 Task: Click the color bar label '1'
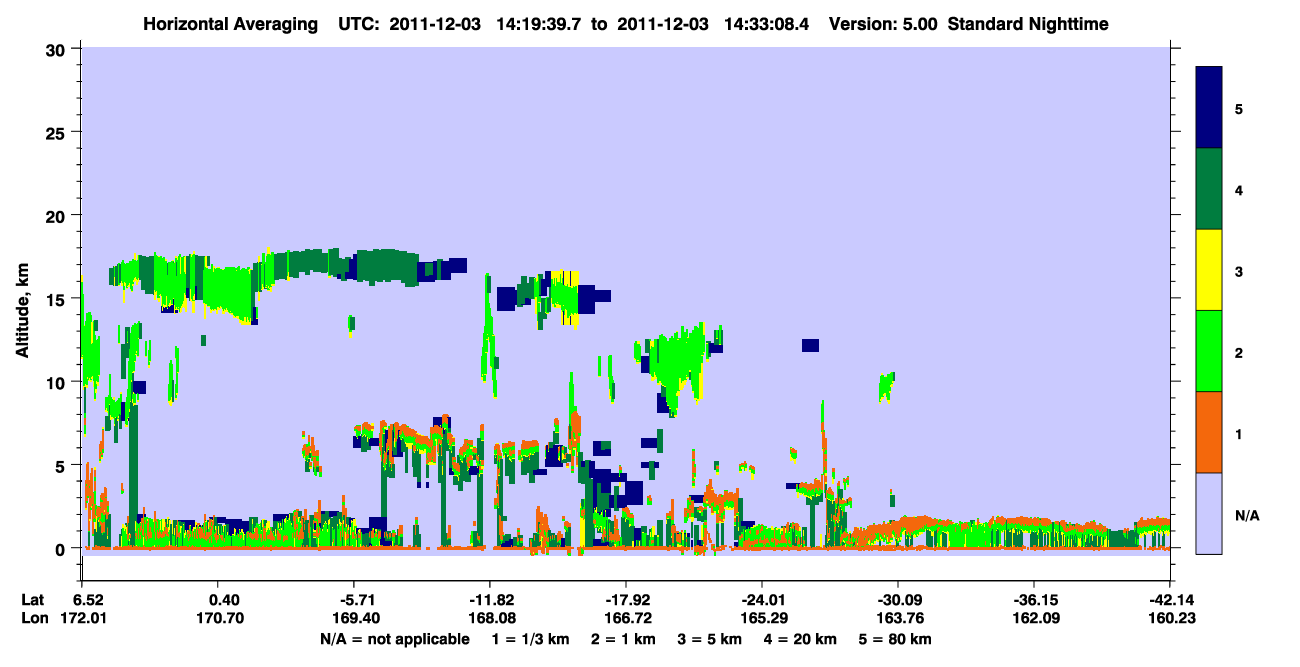[x=1239, y=434]
